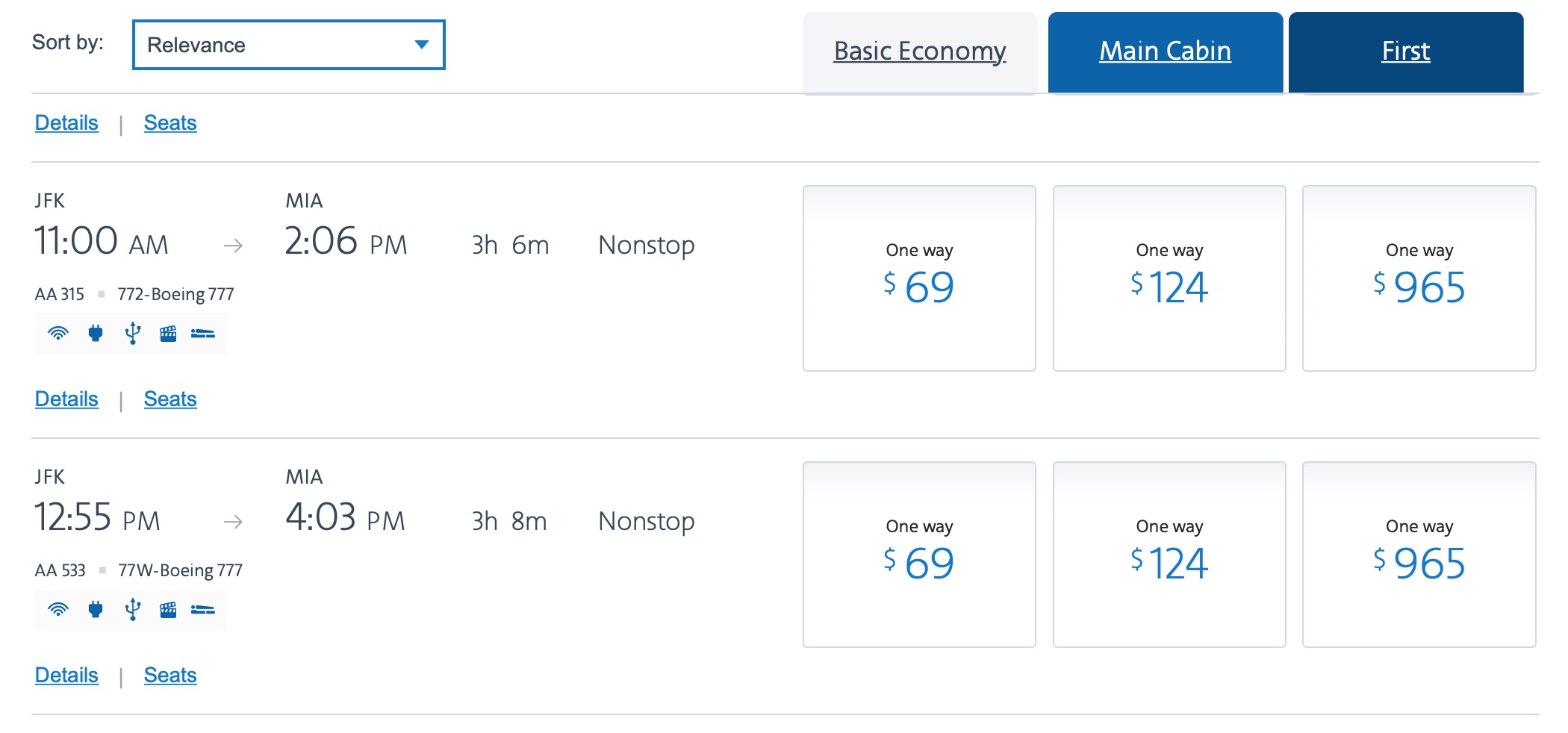
Task: Click Wi-Fi icon for flight AA 533
Action: point(58,609)
